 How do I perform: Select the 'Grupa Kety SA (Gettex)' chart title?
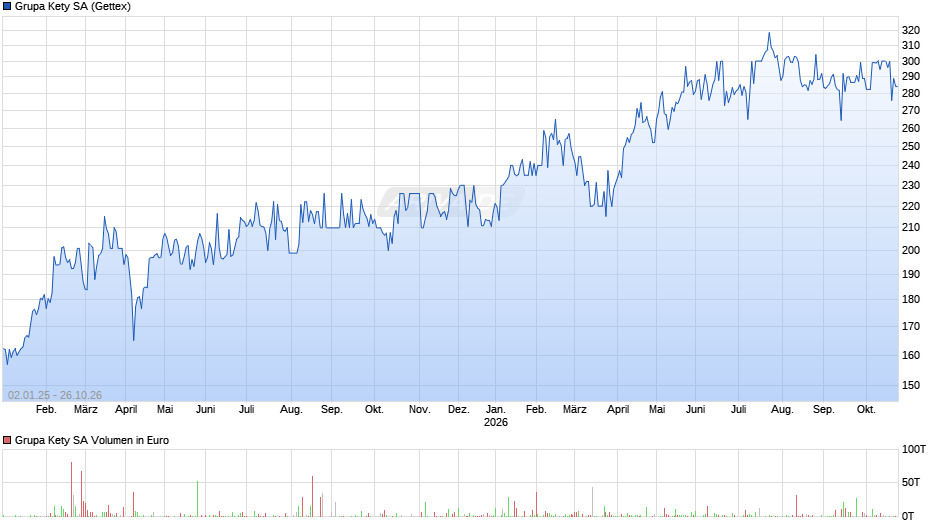pyautogui.click(x=73, y=7)
